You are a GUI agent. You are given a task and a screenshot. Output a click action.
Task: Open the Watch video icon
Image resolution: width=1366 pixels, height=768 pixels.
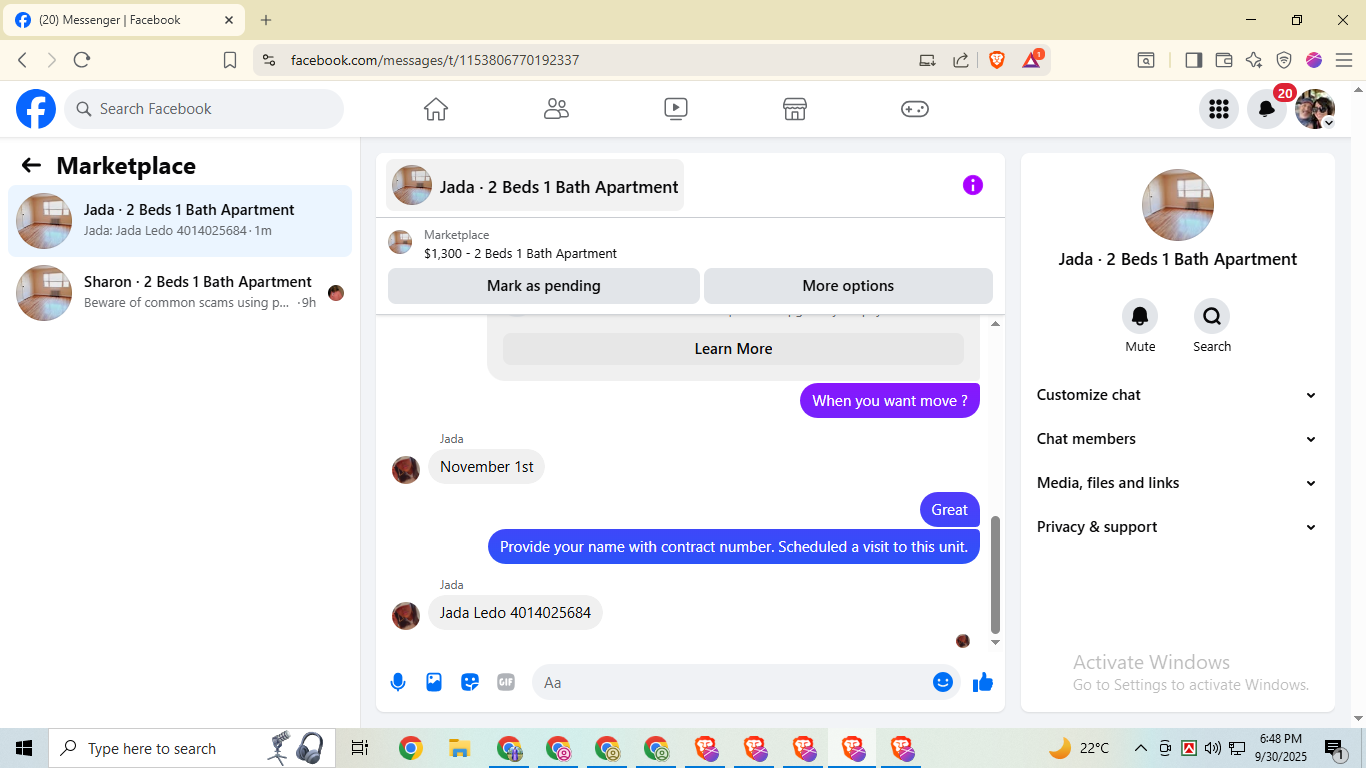(676, 109)
